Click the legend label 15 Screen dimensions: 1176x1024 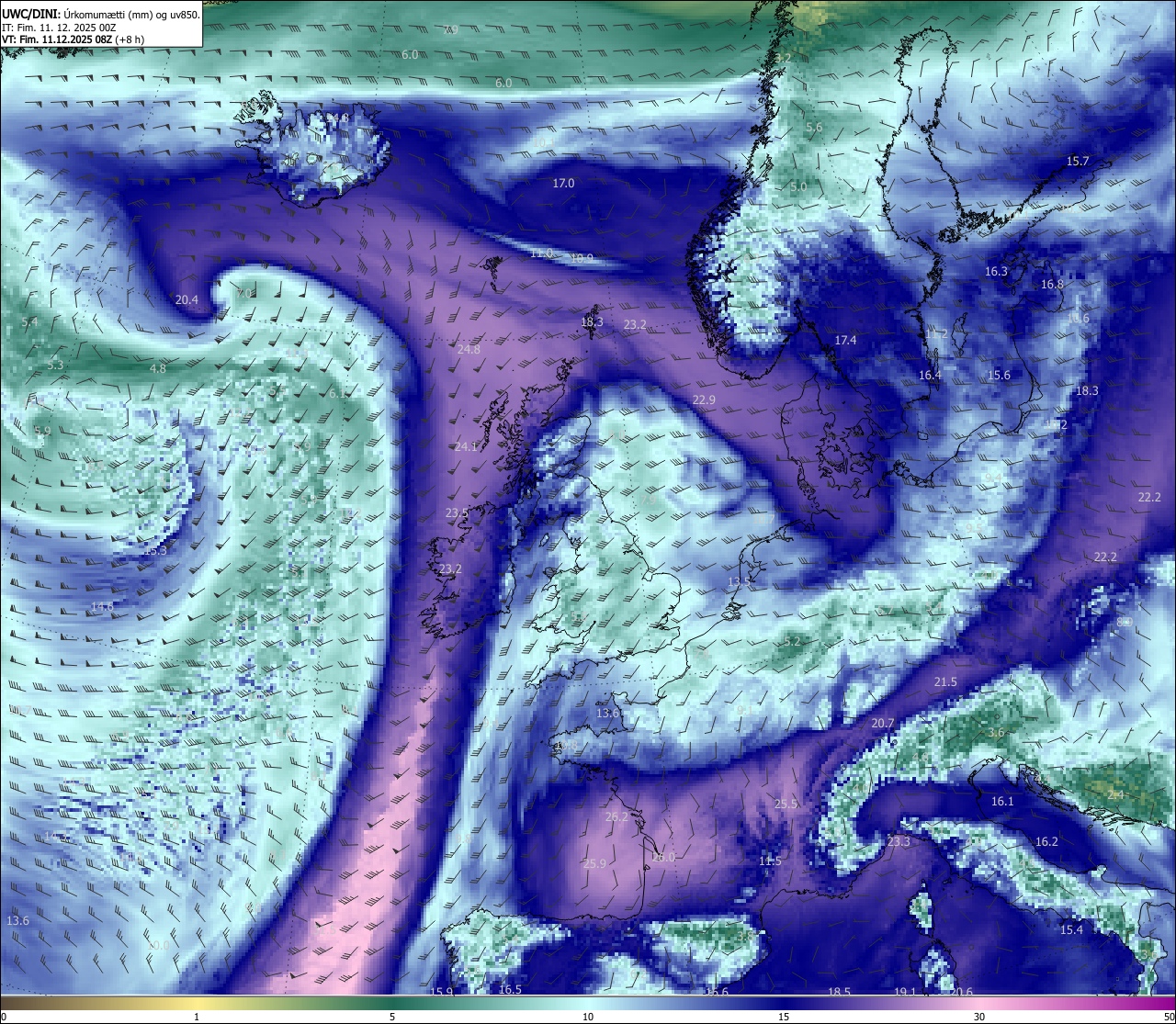tap(784, 1017)
